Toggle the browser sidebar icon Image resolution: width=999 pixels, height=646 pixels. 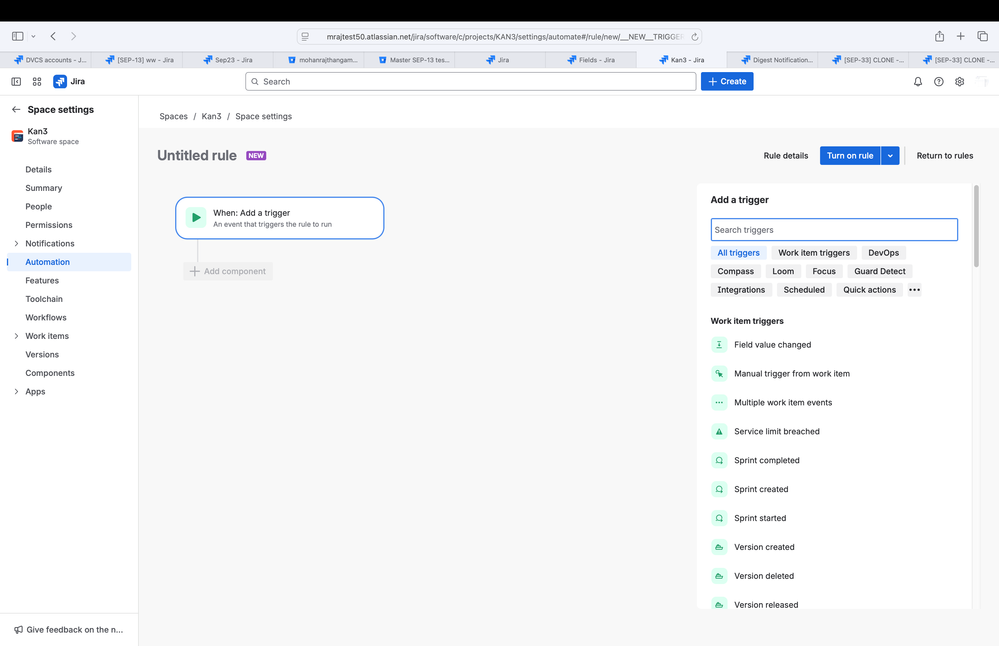18,36
